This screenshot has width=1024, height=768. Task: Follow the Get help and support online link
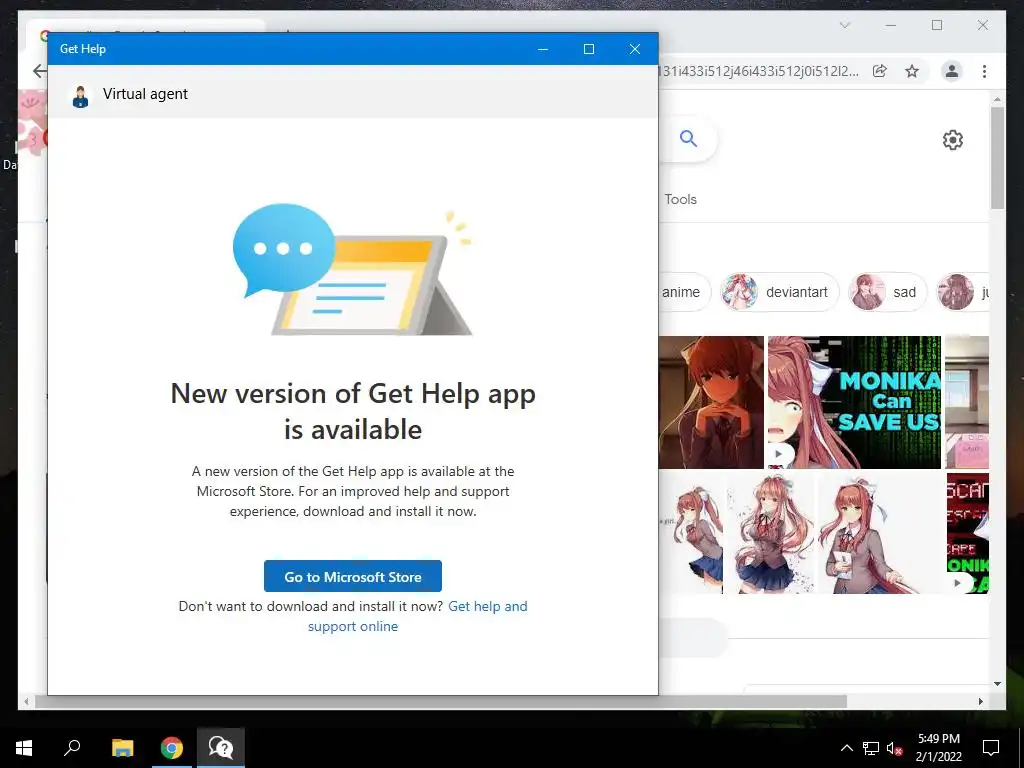click(418, 616)
